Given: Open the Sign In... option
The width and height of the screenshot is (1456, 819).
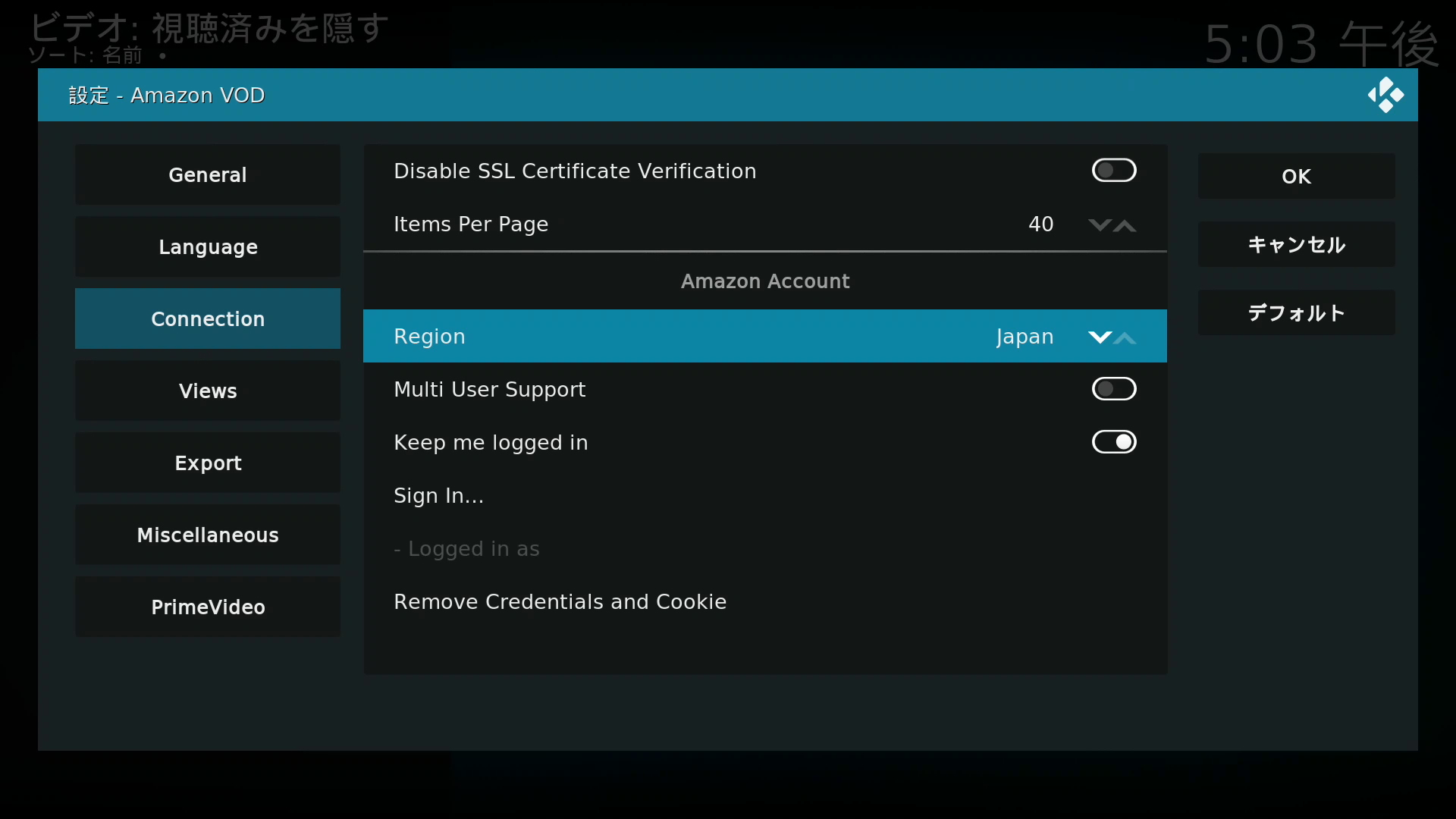Looking at the screenshot, I should click(x=765, y=495).
